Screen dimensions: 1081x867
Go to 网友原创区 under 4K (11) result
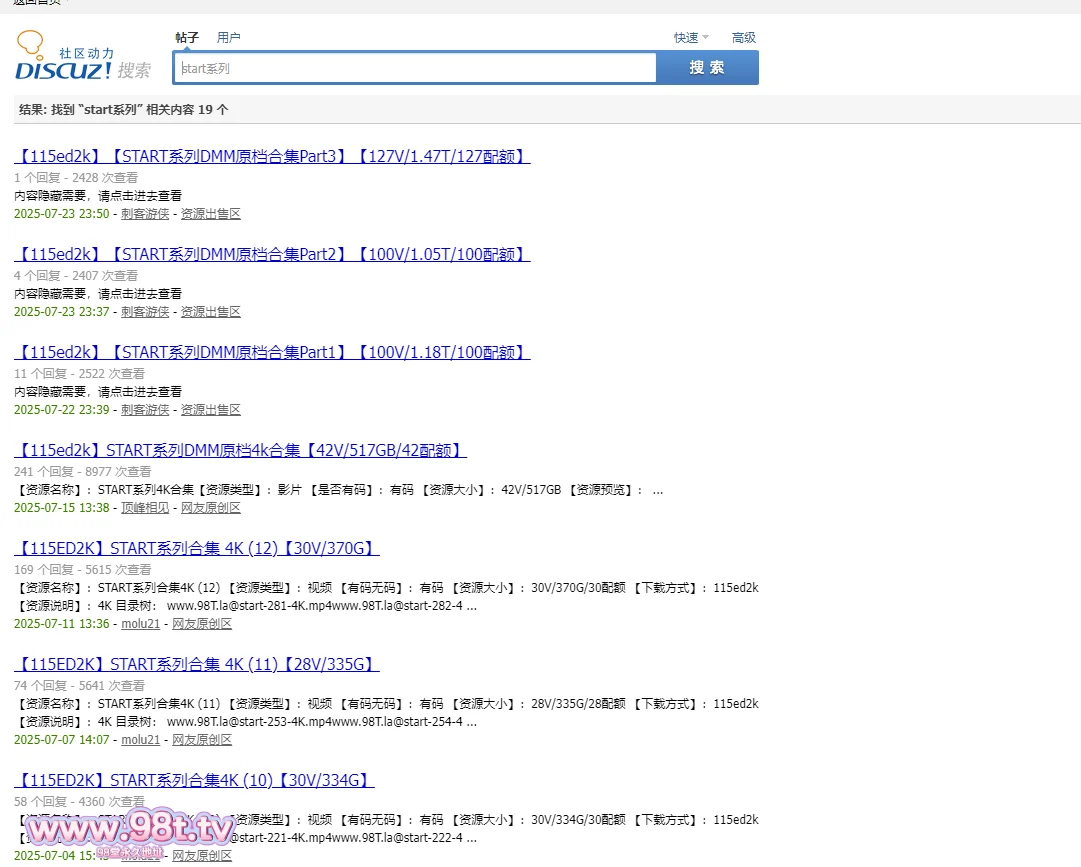pyautogui.click(x=202, y=740)
